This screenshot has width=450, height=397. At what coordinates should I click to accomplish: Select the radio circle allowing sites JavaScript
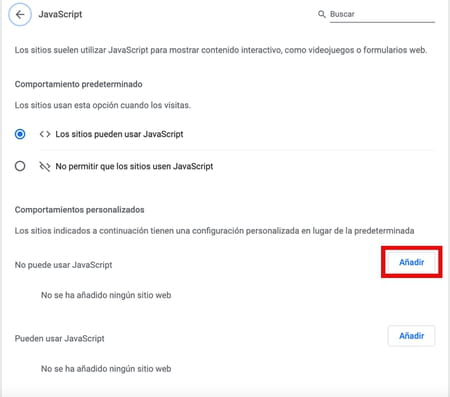pos(20,134)
